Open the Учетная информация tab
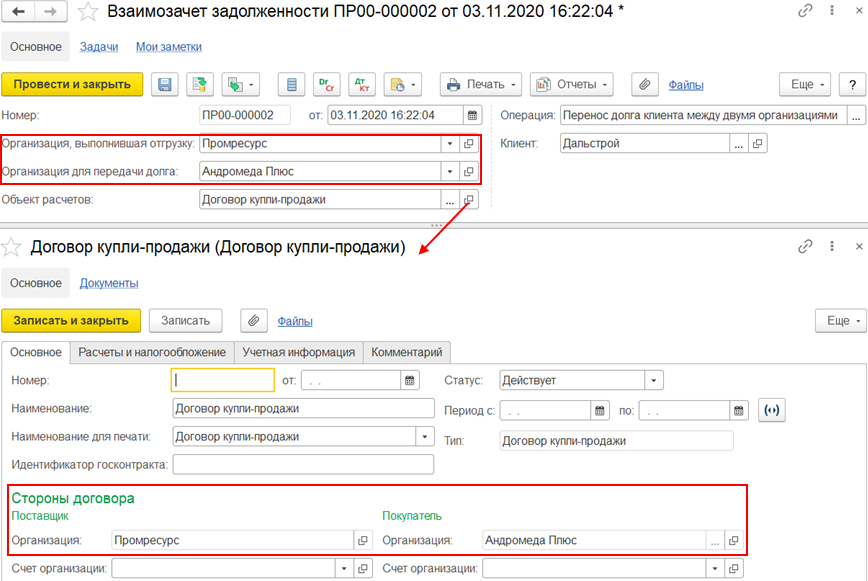Image resolution: width=868 pixels, height=581 pixels. (298, 352)
